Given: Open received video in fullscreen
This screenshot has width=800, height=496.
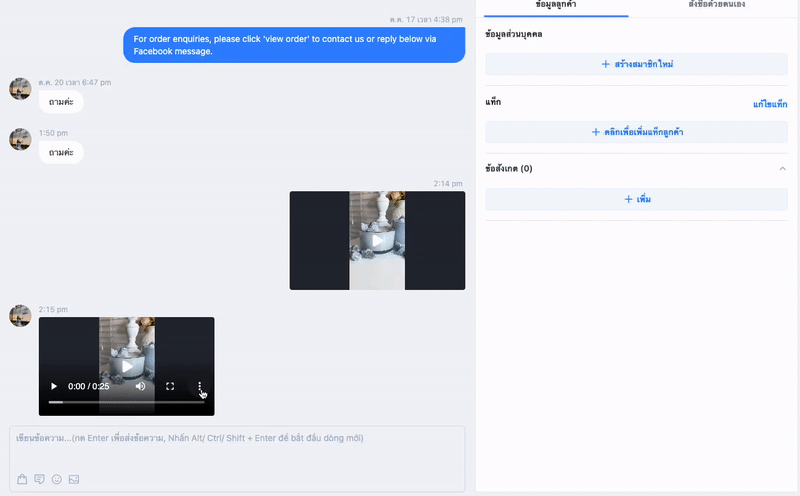Looking at the screenshot, I should (170, 386).
